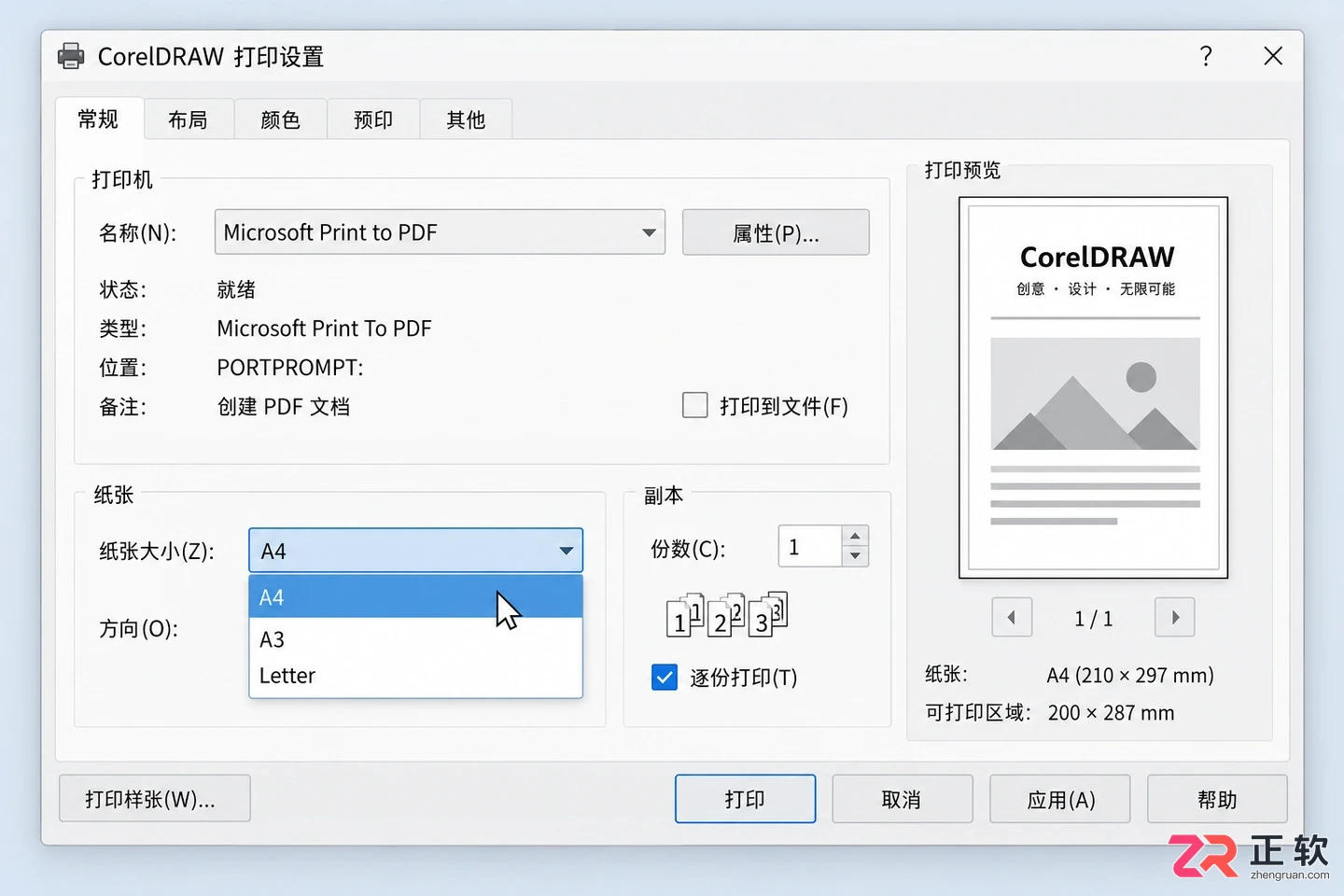This screenshot has width=1344, height=896.
Task: Open the 其他 tab
Action: coord(466,119)
